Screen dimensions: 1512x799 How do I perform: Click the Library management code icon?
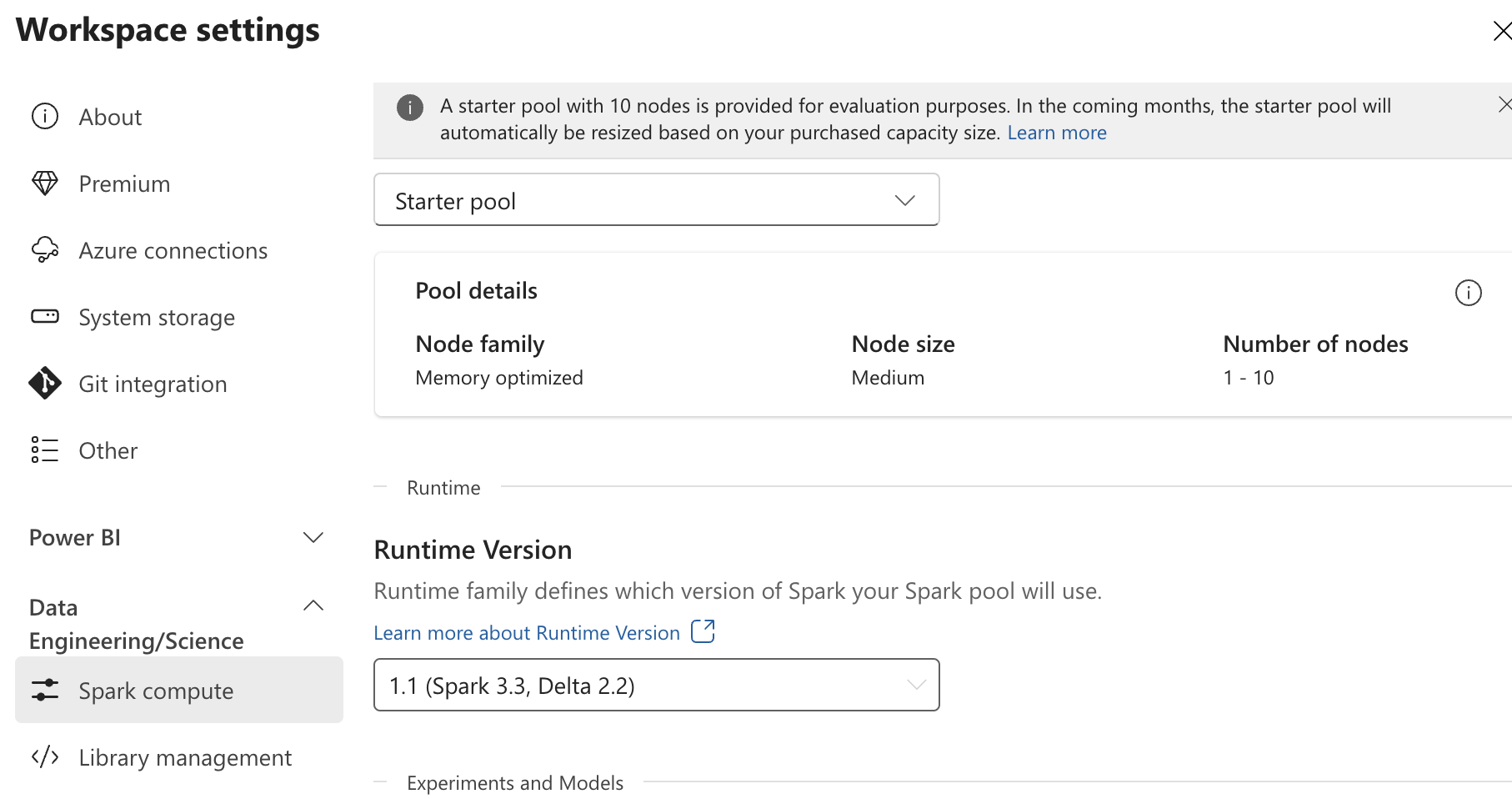(x=45, y=757)
